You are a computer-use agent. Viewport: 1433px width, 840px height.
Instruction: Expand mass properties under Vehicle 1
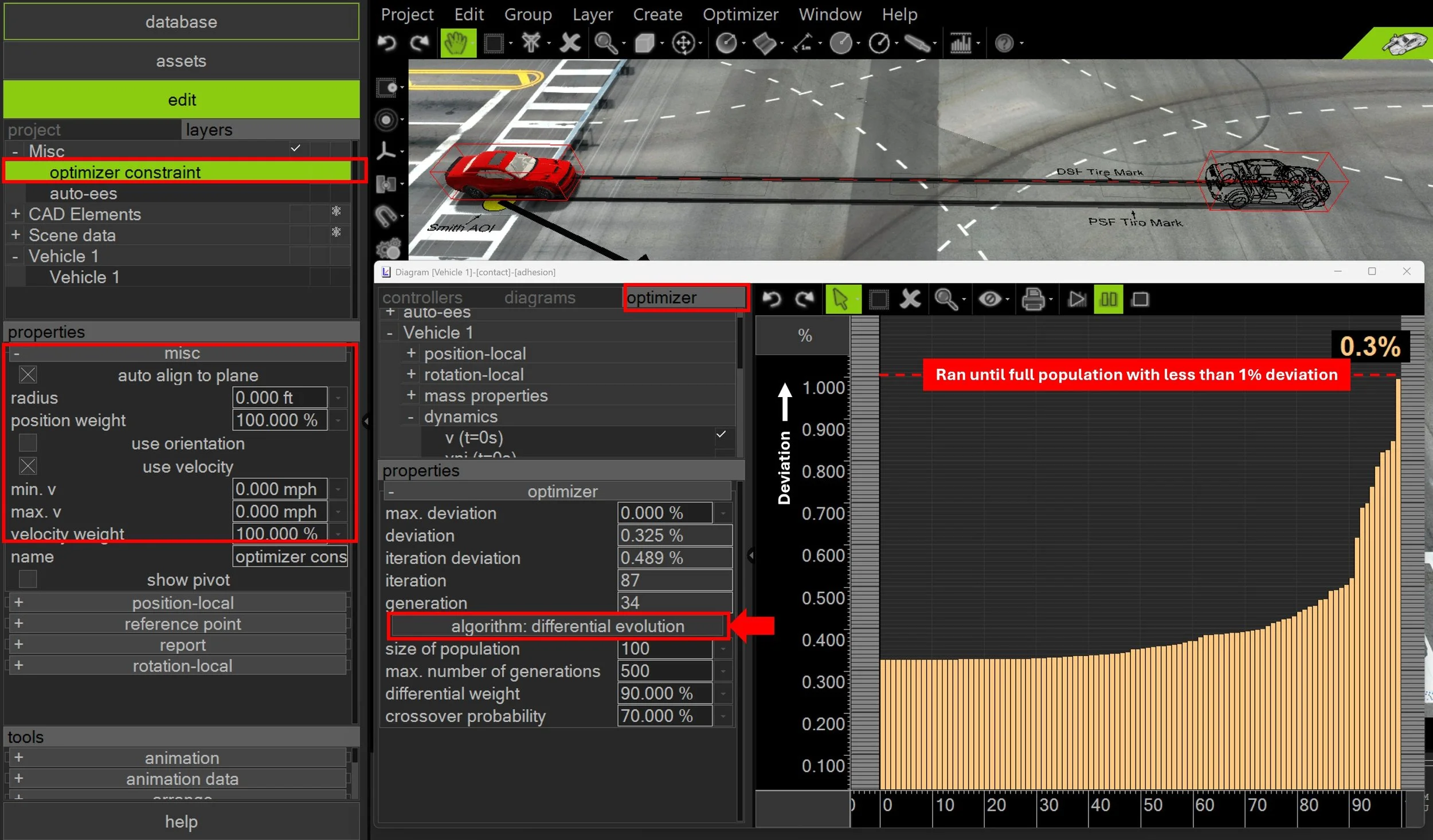pos(411,395)
